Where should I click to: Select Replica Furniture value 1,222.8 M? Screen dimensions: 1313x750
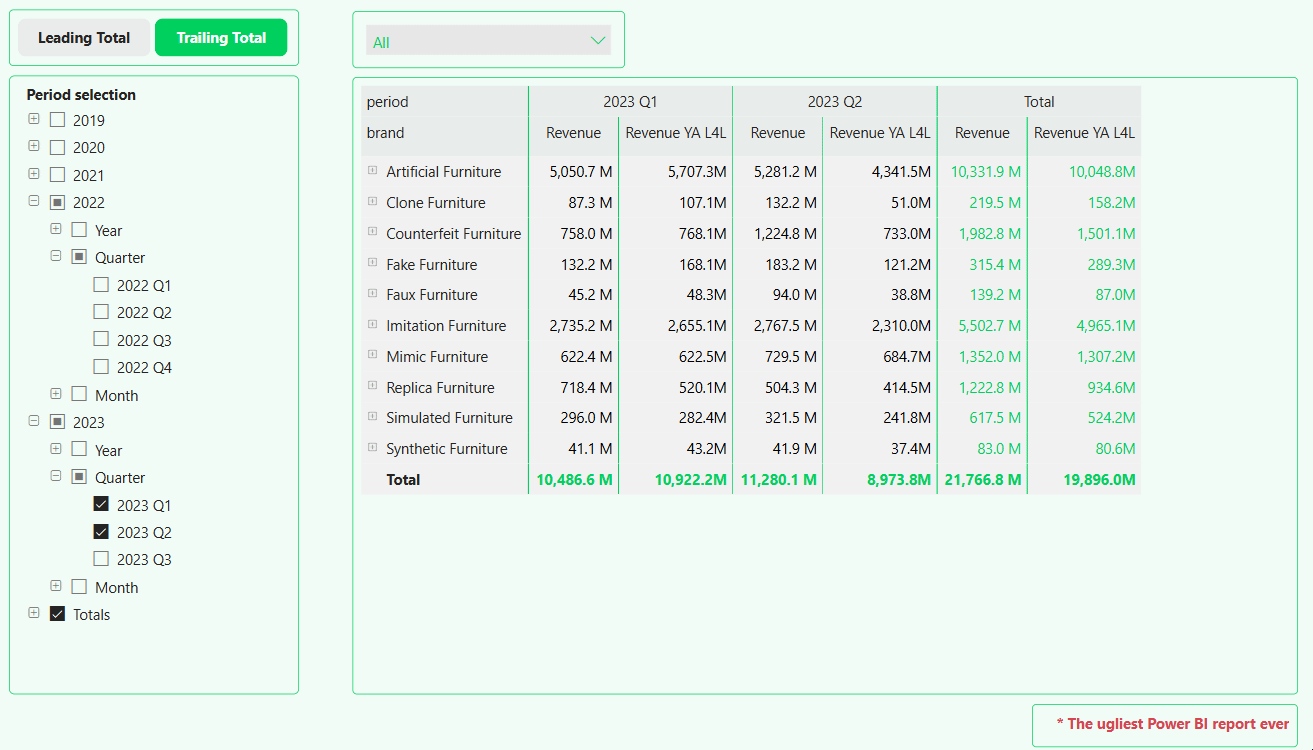pyautogui.click(x=990, y=388)
